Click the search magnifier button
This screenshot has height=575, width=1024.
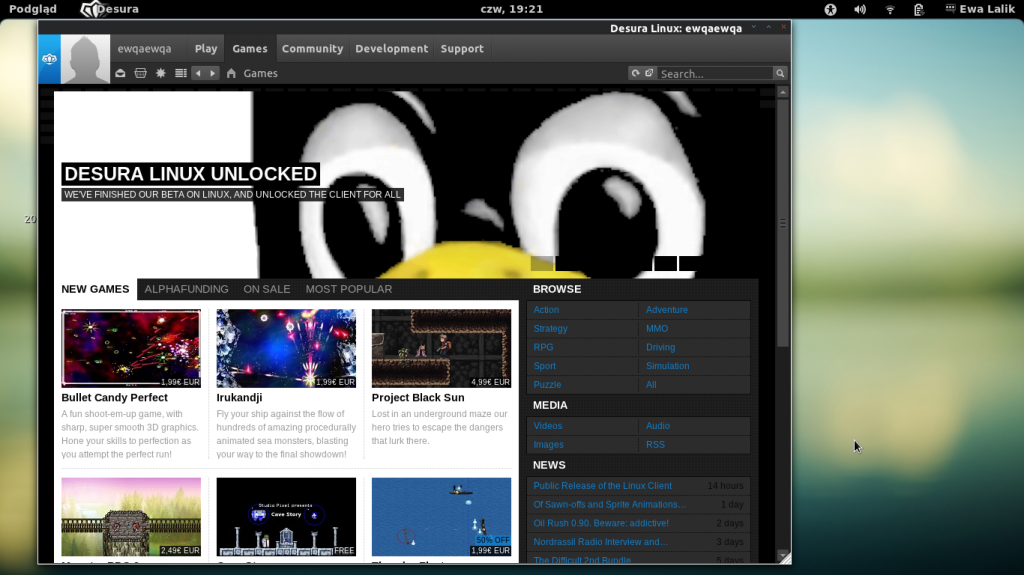tap(780, 73)
